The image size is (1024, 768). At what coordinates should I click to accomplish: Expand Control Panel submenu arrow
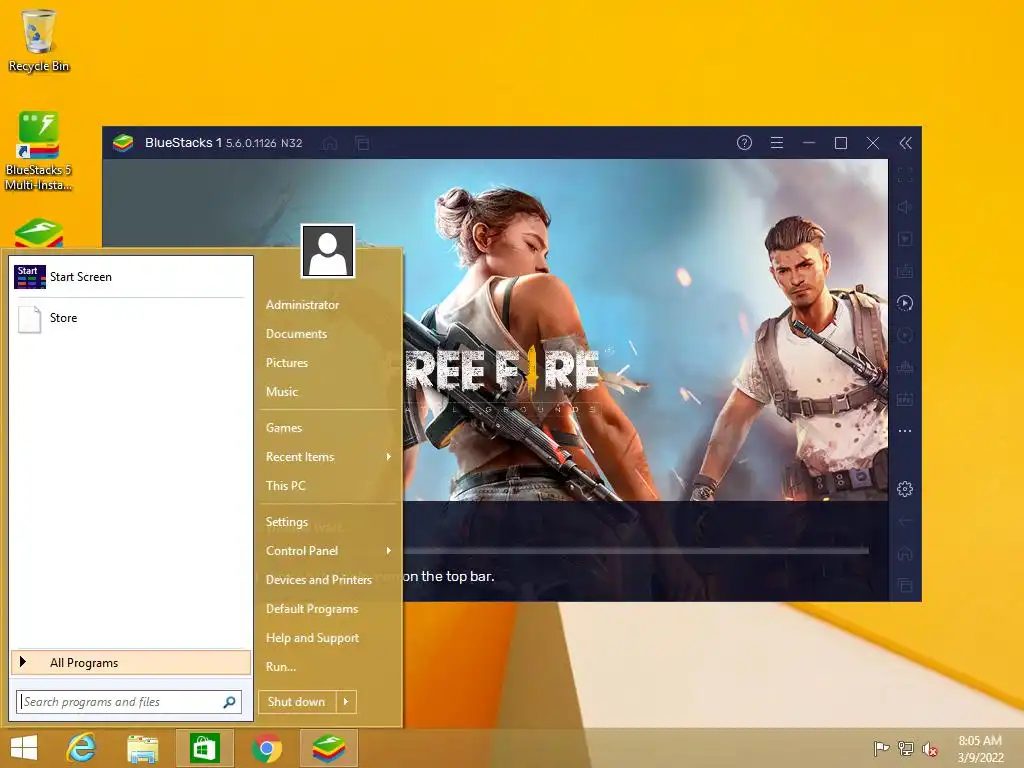(x=389, y=551)
